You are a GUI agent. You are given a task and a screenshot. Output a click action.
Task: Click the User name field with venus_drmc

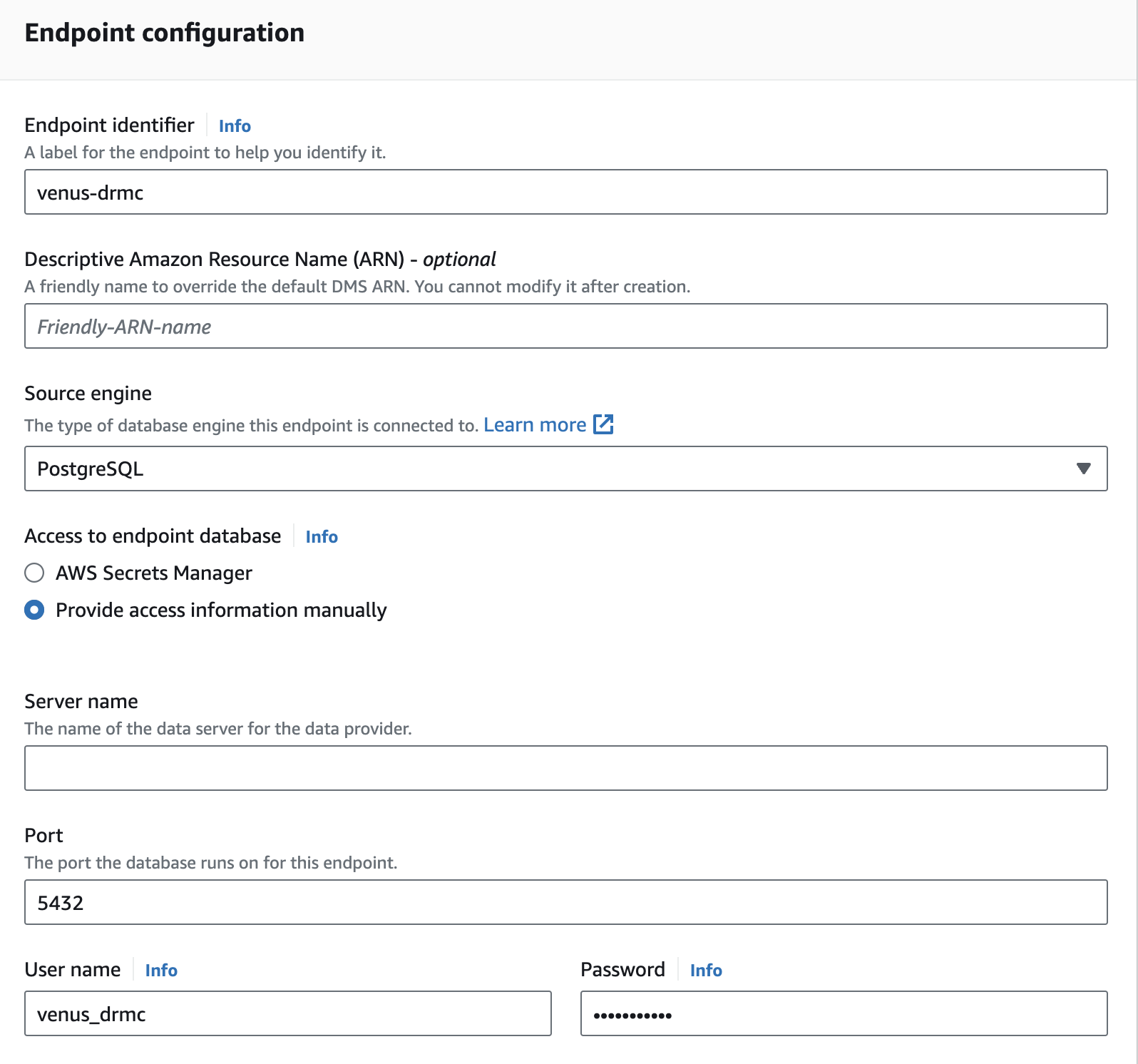(x=287, y=1013)
